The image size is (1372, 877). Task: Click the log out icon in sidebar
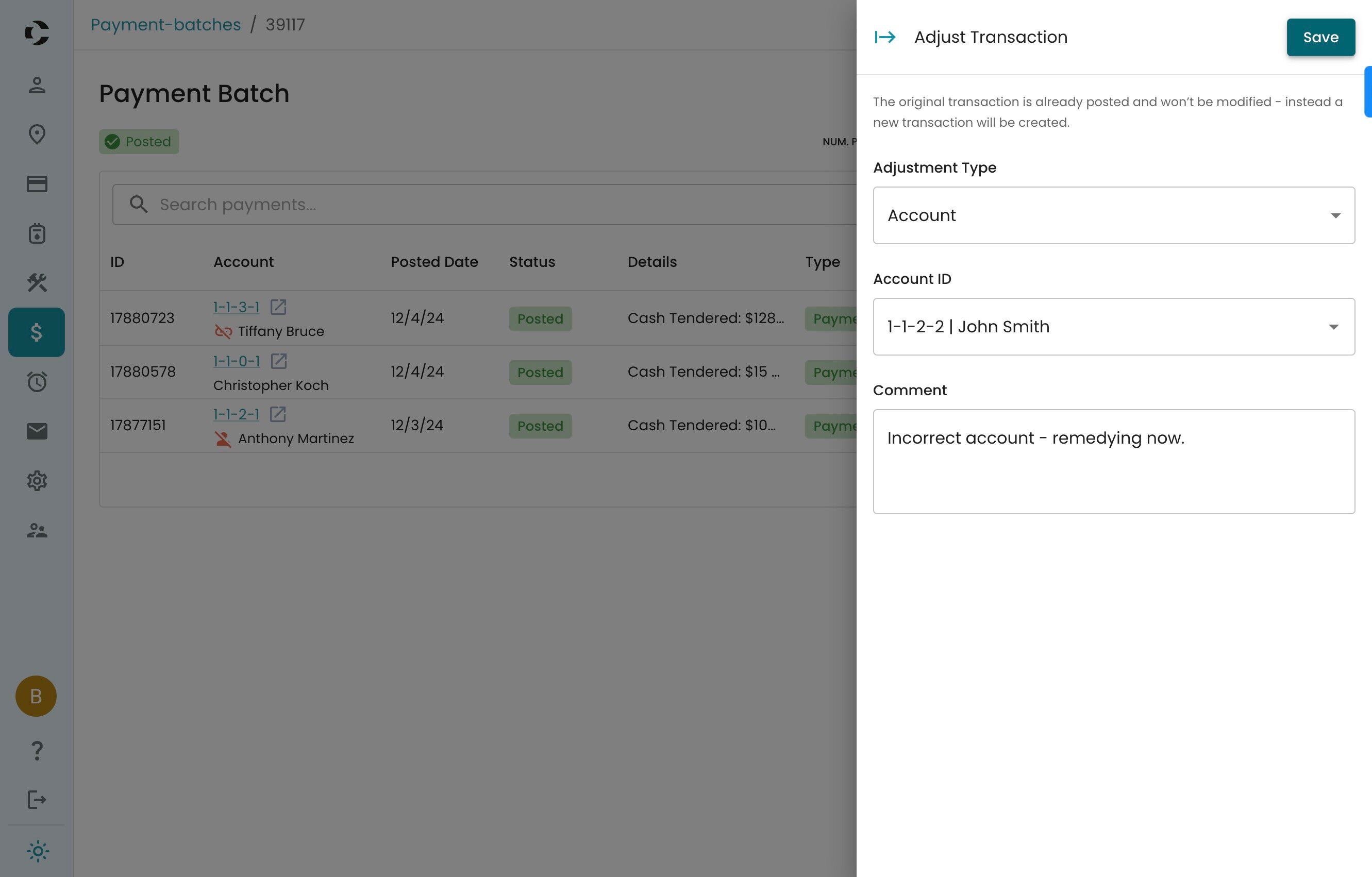37,800
